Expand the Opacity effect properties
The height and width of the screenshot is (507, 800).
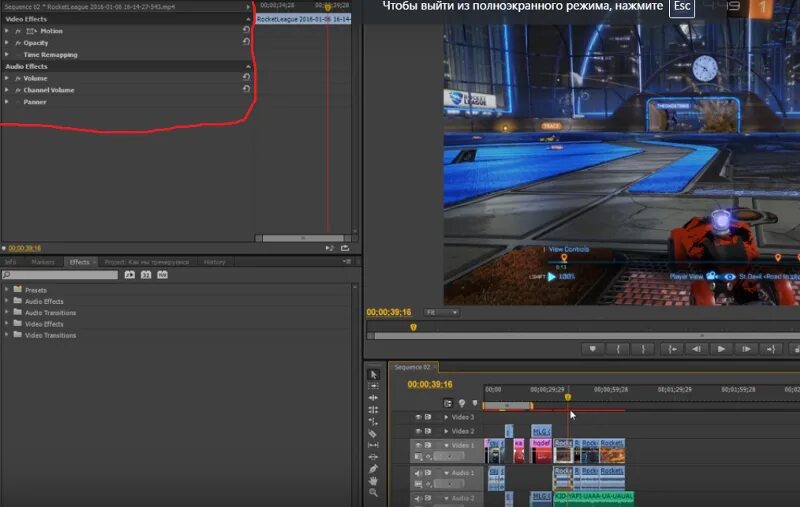[7, 43]
